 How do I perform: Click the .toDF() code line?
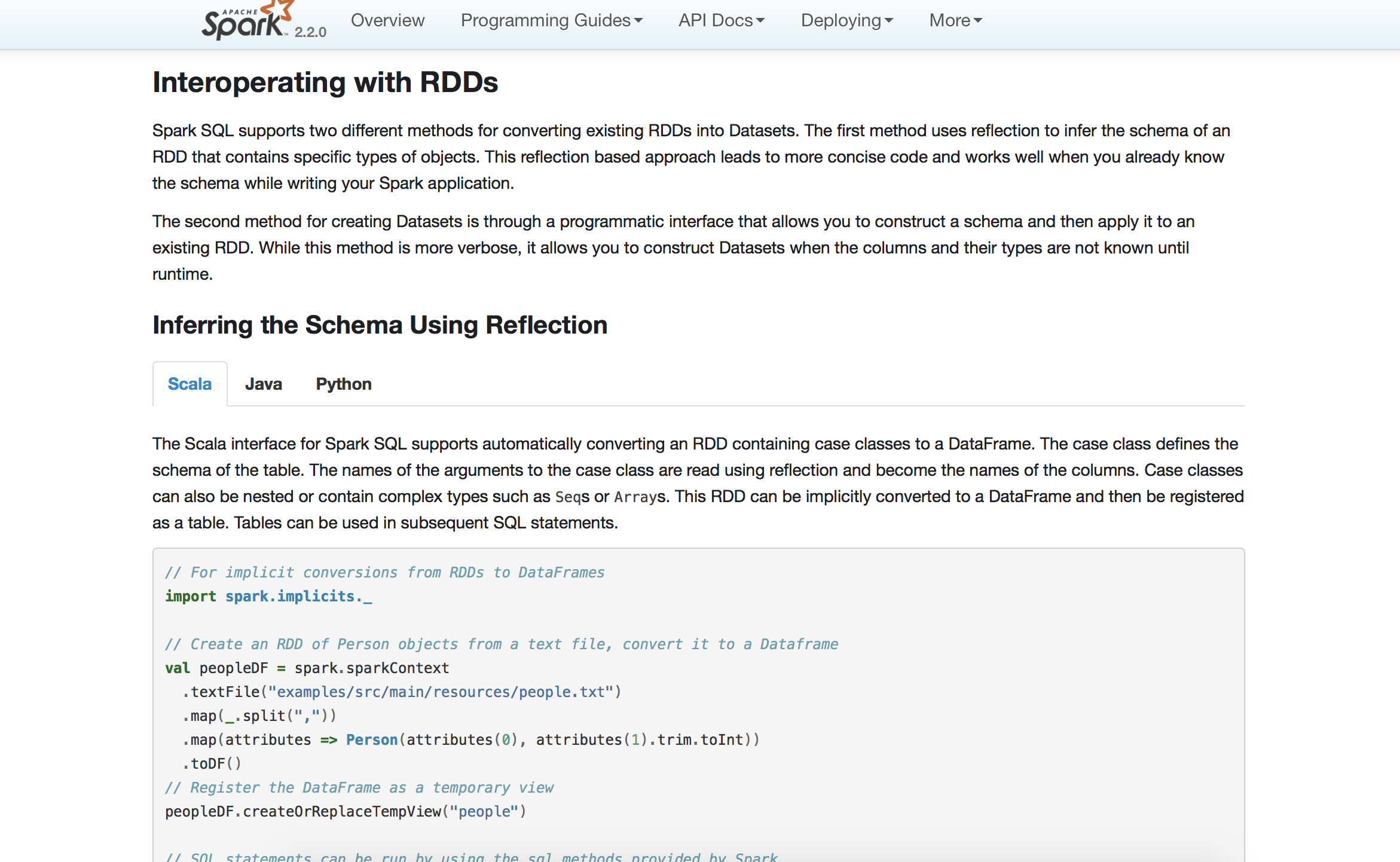(212, 764)
